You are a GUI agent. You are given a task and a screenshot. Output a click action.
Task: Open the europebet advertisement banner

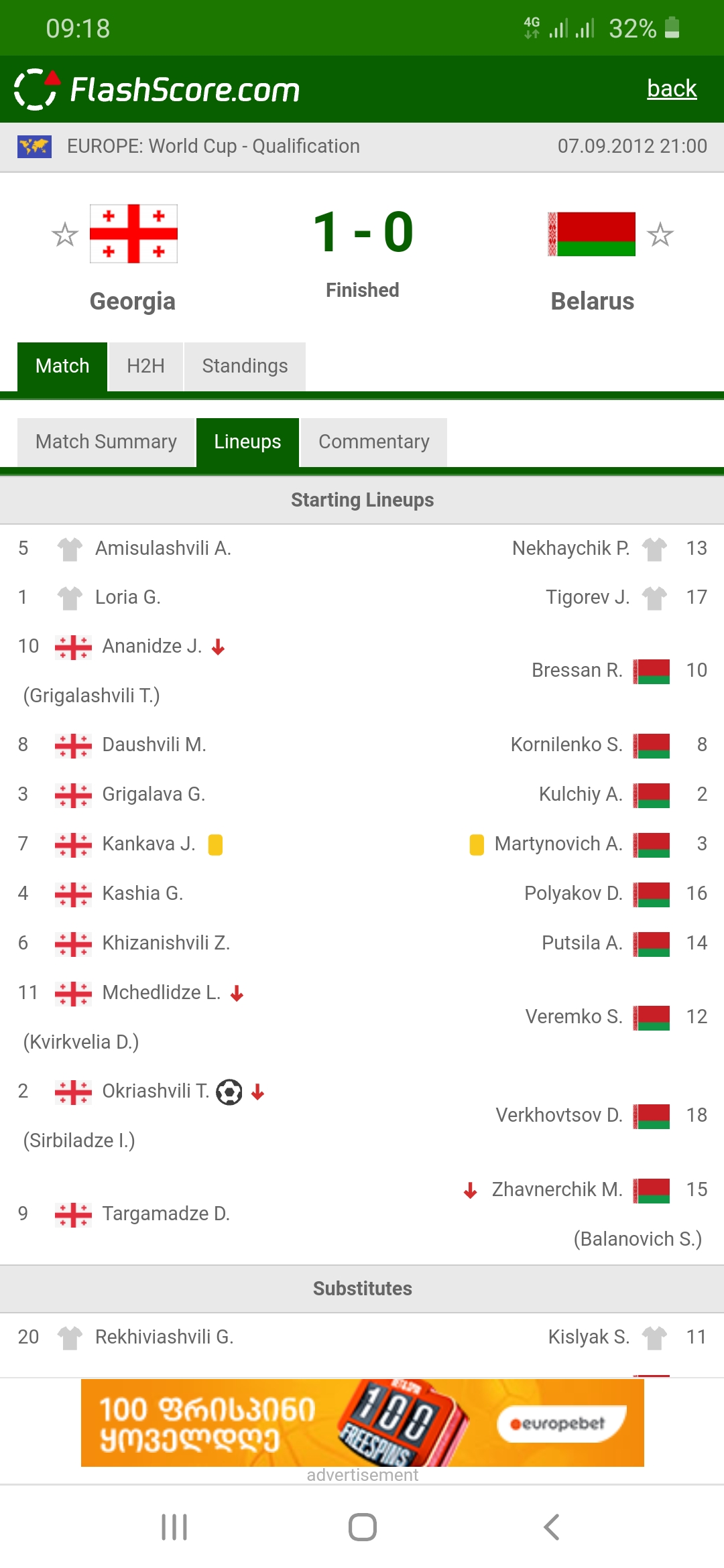362,1423
